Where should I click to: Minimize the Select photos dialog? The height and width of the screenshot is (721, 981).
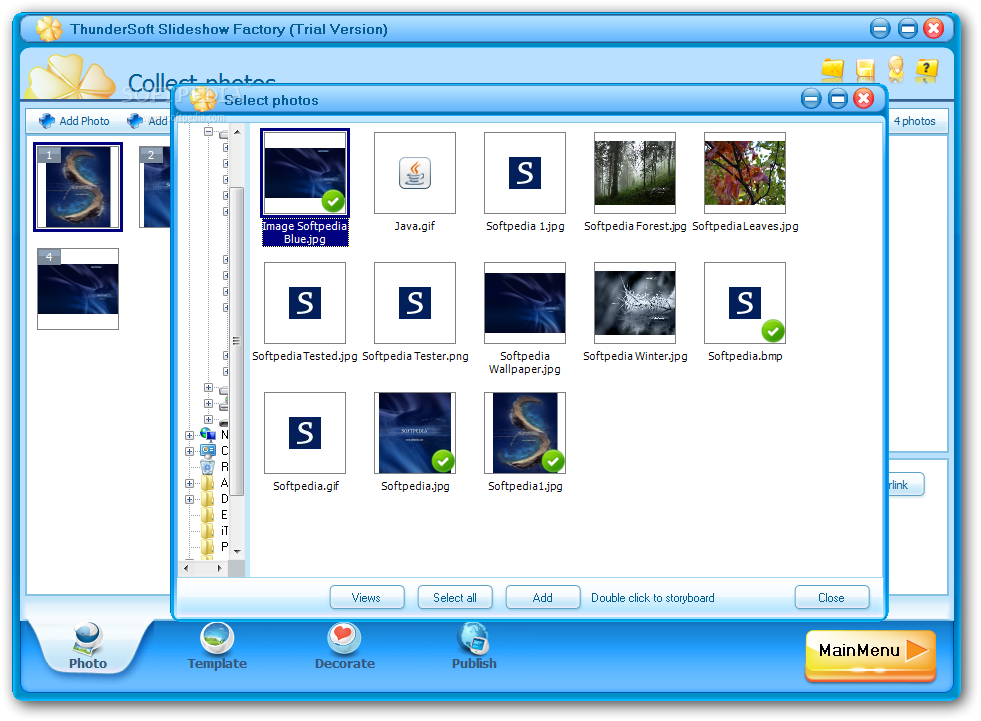tap(811, 99)
